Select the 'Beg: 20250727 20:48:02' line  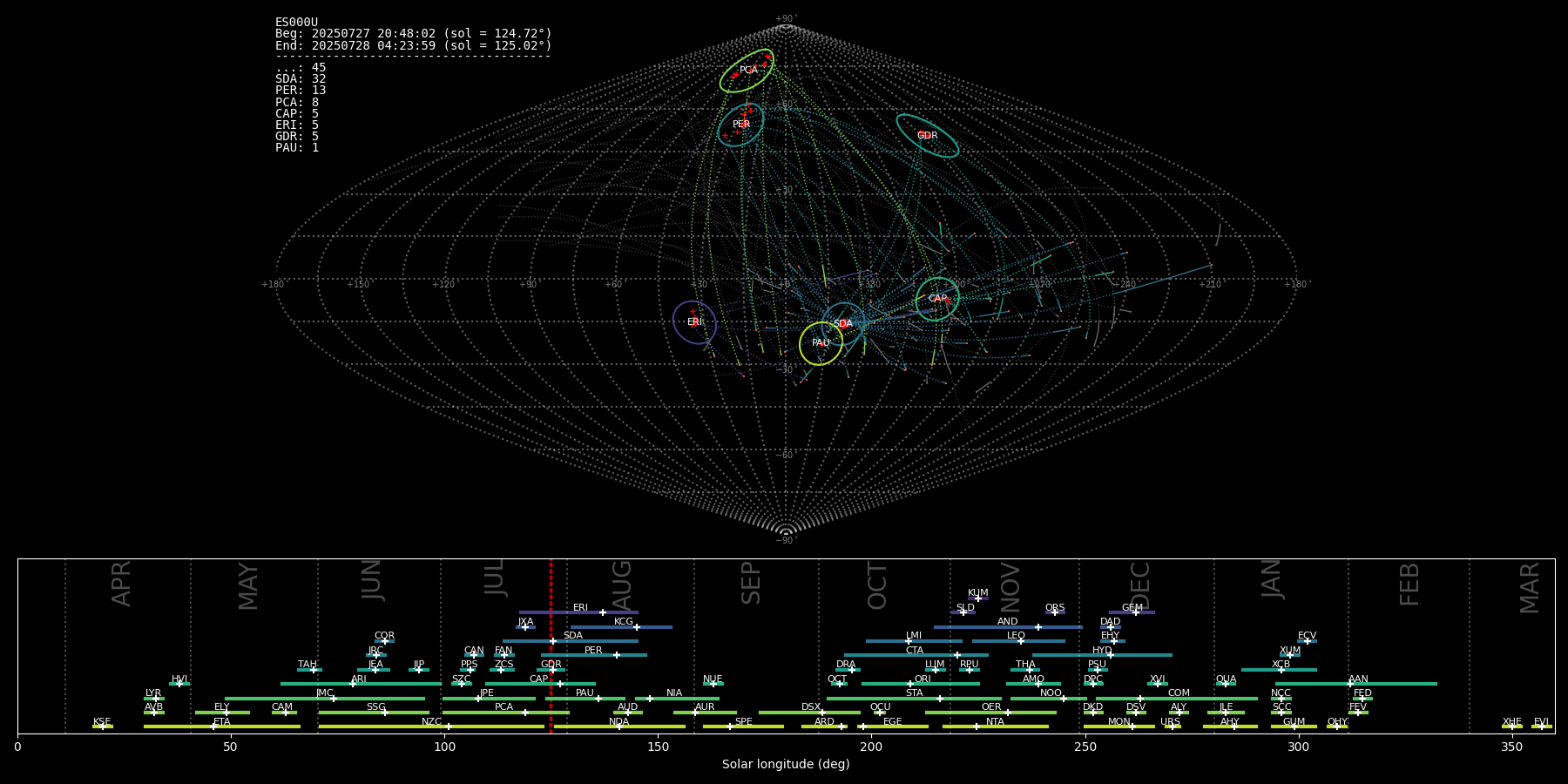[414, 34]
